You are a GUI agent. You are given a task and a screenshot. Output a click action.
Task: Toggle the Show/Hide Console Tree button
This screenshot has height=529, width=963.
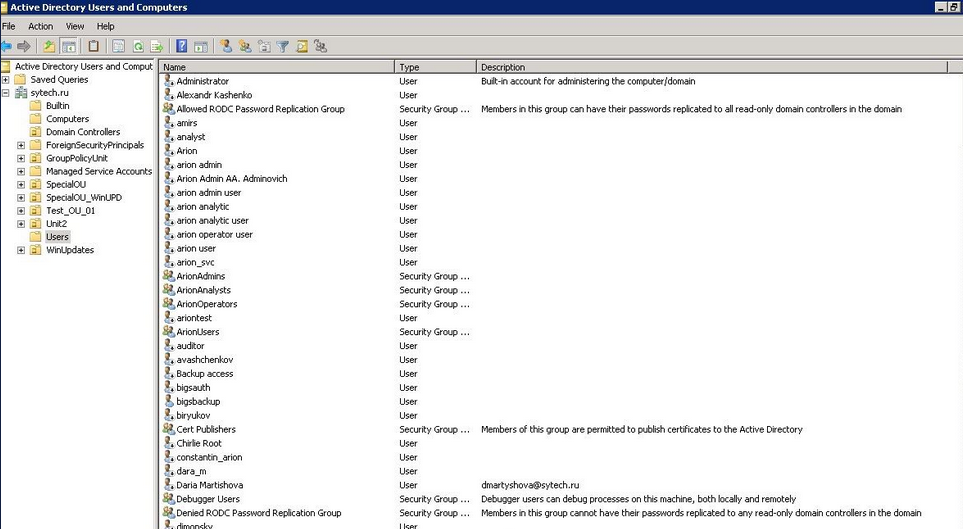pyautogui.click(x=69, y=46)
